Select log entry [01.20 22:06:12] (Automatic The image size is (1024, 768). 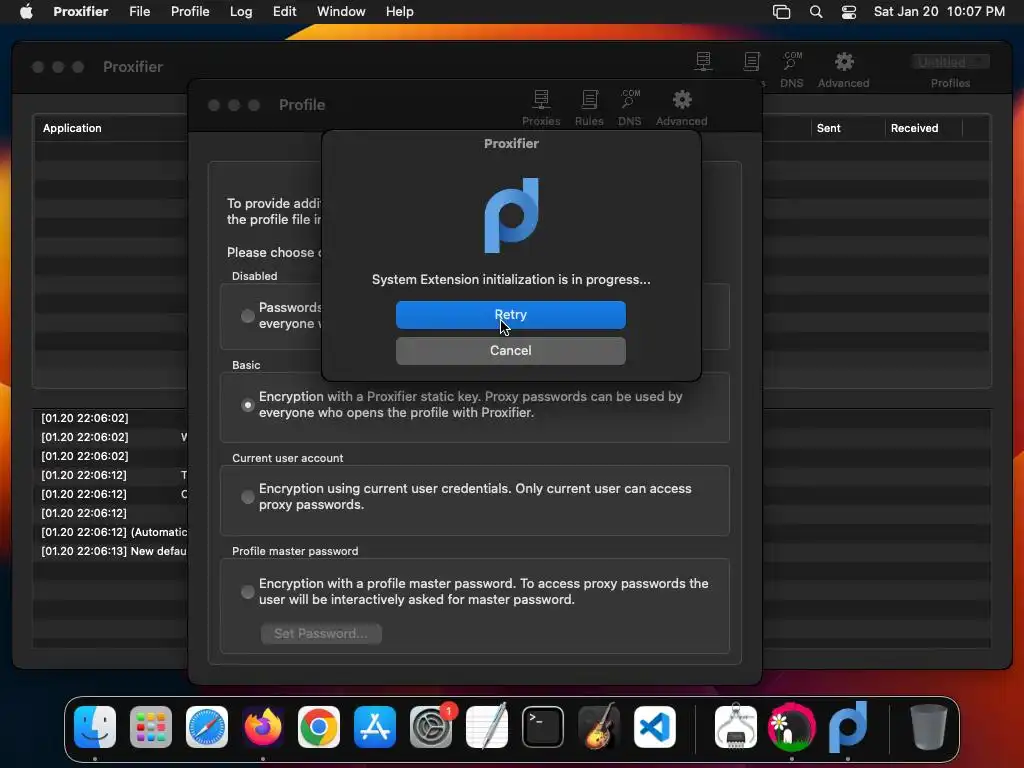(114, 532)
